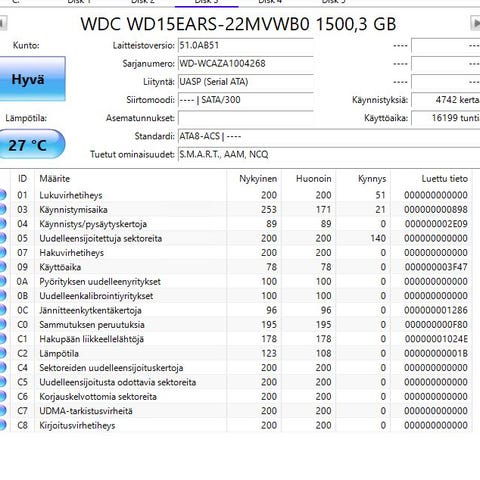Click the status icon of Käyttöaika attribute
Viewport: 480px width, 480px height.
point(3,267)
